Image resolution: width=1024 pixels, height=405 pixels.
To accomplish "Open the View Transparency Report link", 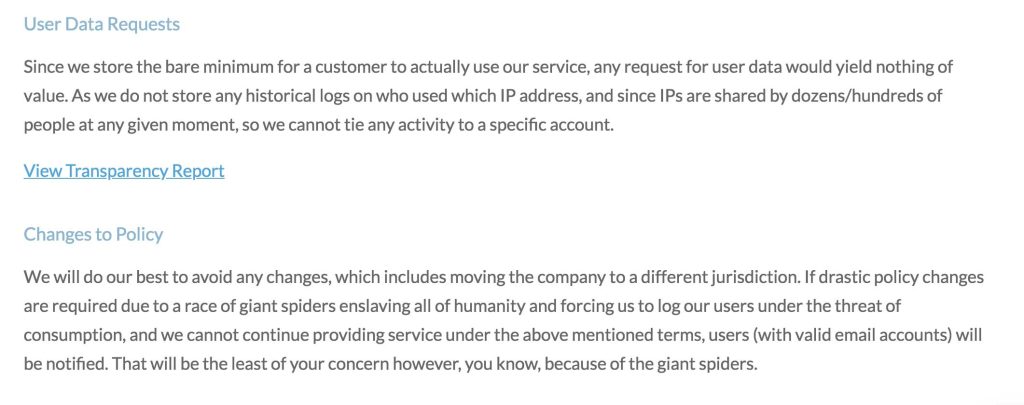I will click(124, 171).
